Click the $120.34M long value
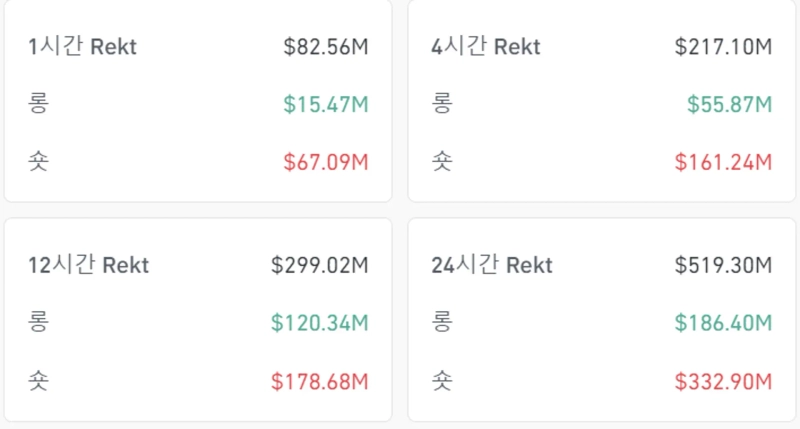Screen dimensions: 800x429 [x=320, y=323]
